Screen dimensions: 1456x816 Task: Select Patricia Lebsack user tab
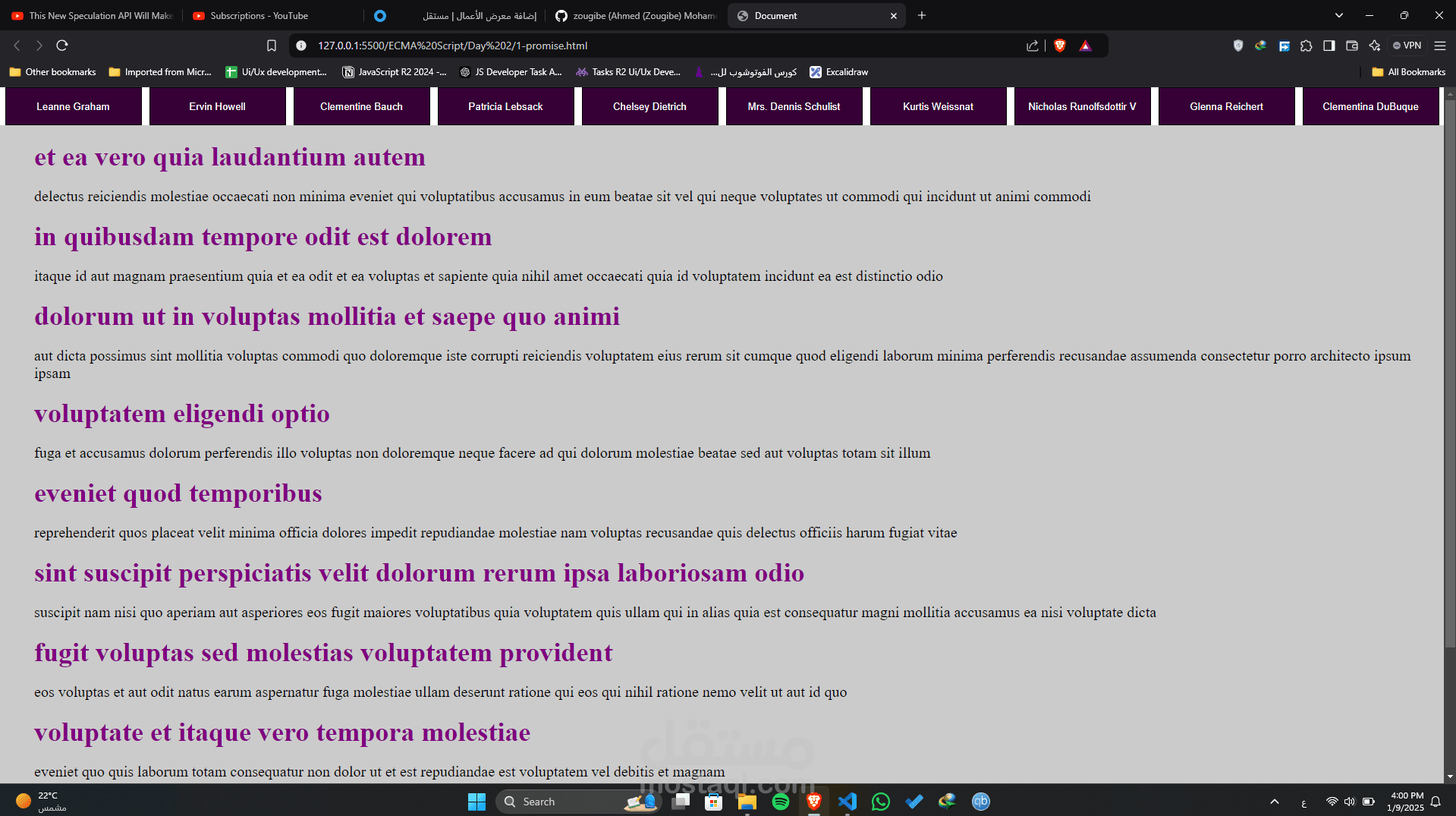tap(505, 106)
